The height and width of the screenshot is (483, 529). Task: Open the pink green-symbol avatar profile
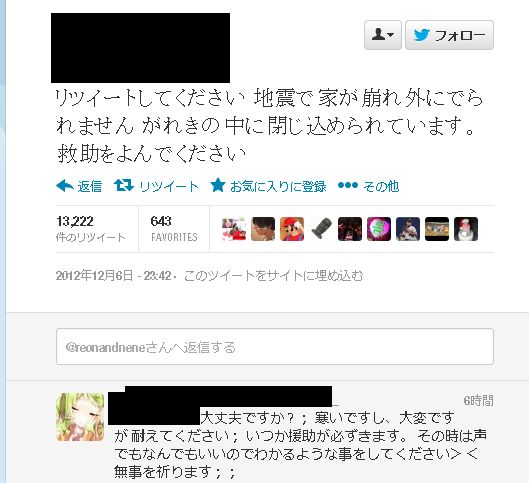(379, 229)
